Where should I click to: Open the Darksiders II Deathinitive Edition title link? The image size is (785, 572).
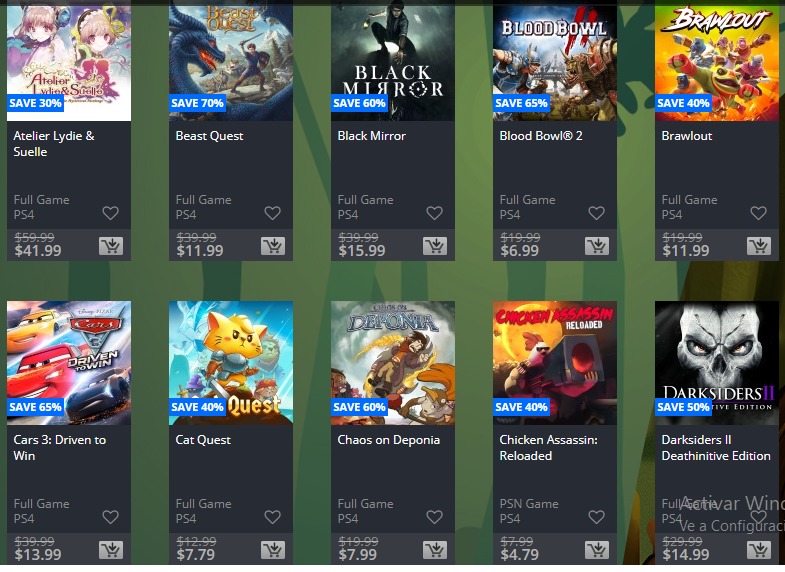[x=716, y=448]
